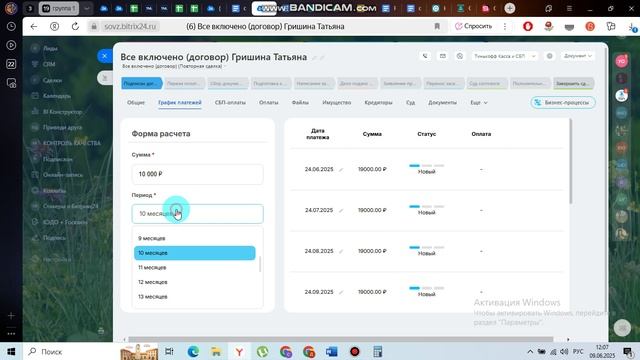Open the Документ dropdown button
The width and height of the screenshot is (640, 360).
click(578, 56)
